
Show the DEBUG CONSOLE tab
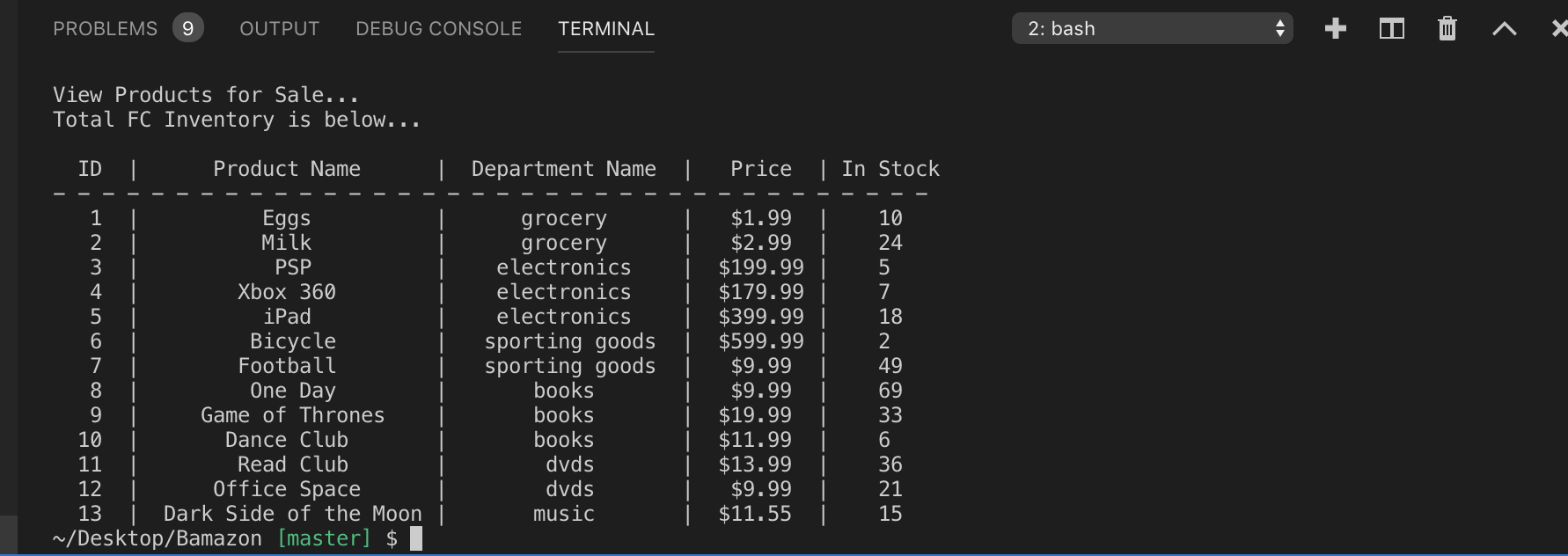[438, 29]
